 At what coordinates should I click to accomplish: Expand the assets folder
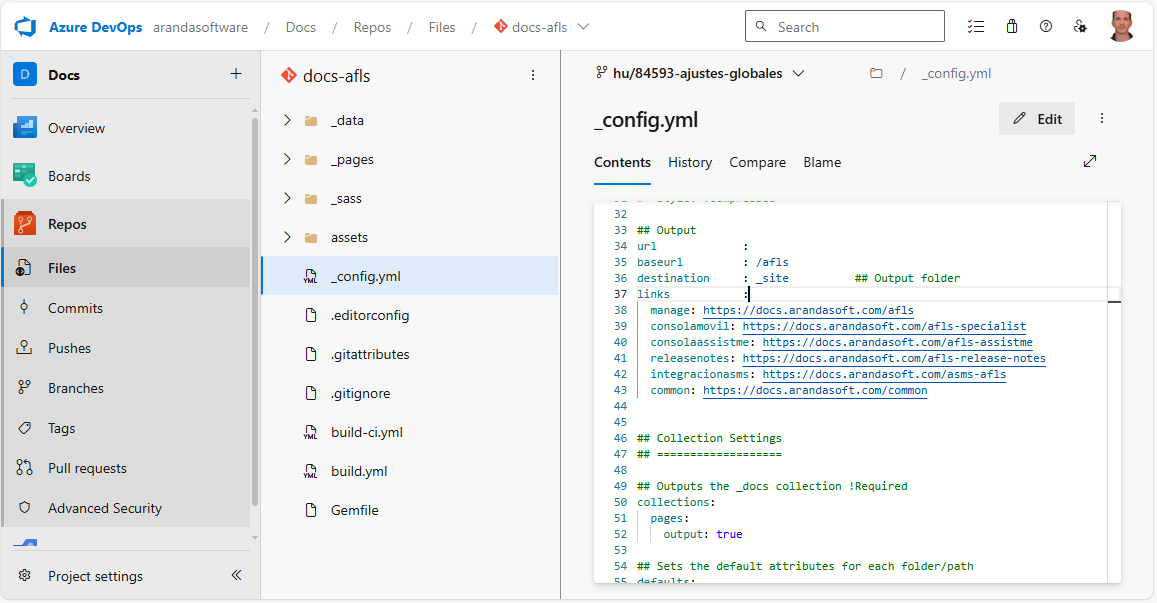(x=288, y=237)
